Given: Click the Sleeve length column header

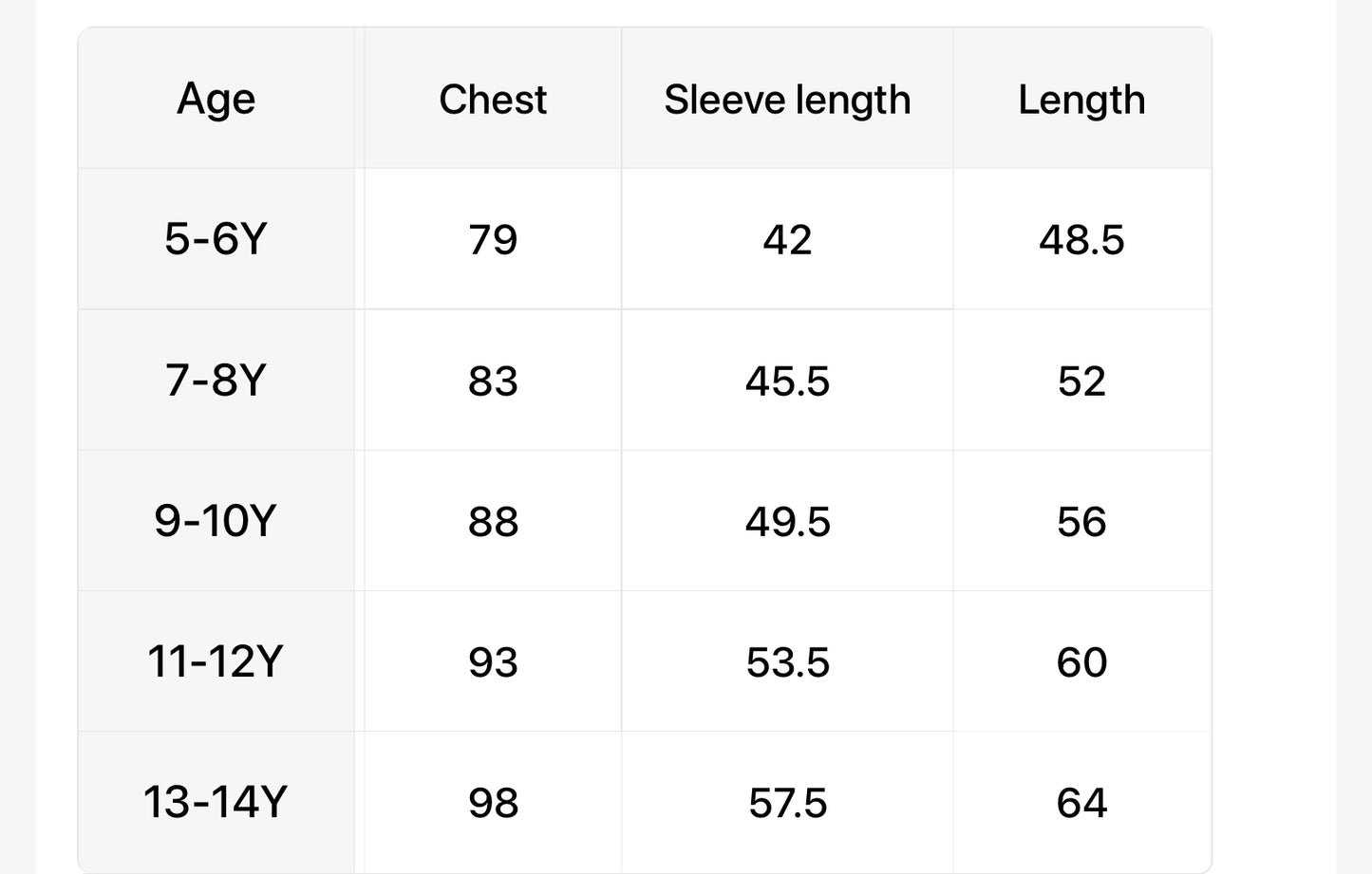Looking at the screenshot, I should click(x=787, y=100).
